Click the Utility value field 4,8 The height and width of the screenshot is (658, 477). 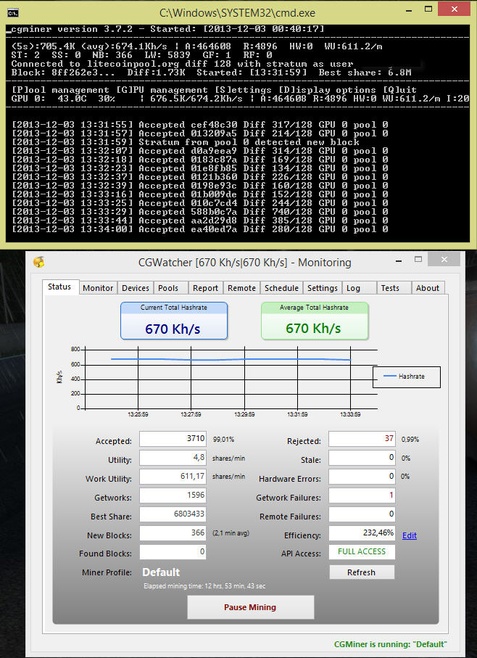pos(173,458)
